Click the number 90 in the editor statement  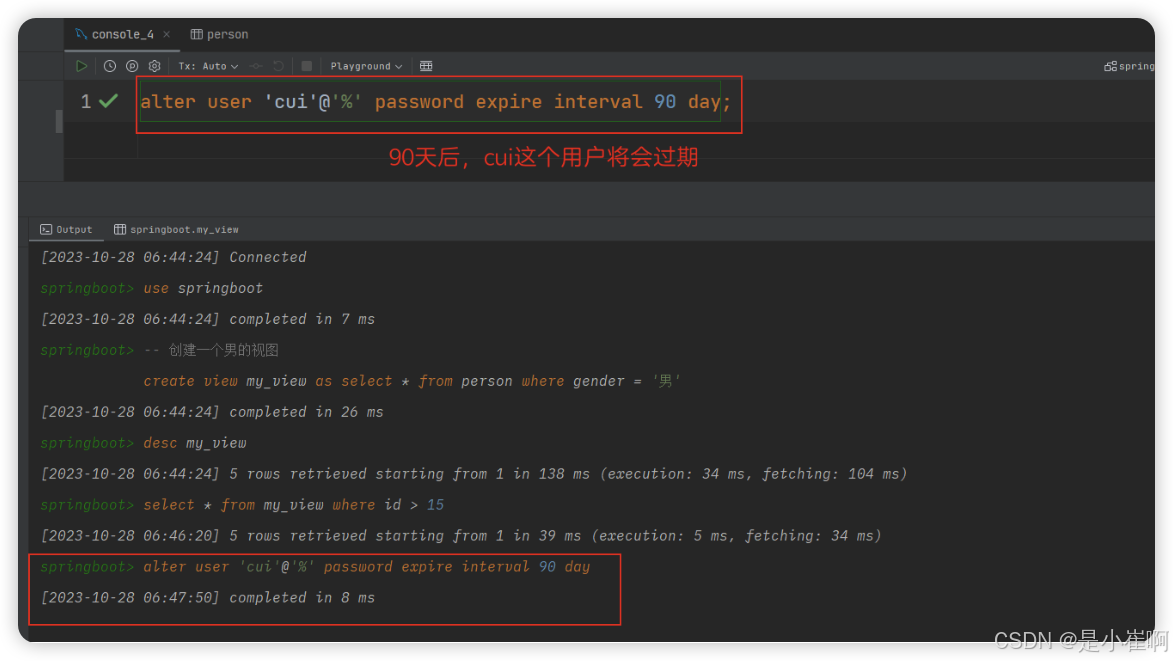point(665,102)
